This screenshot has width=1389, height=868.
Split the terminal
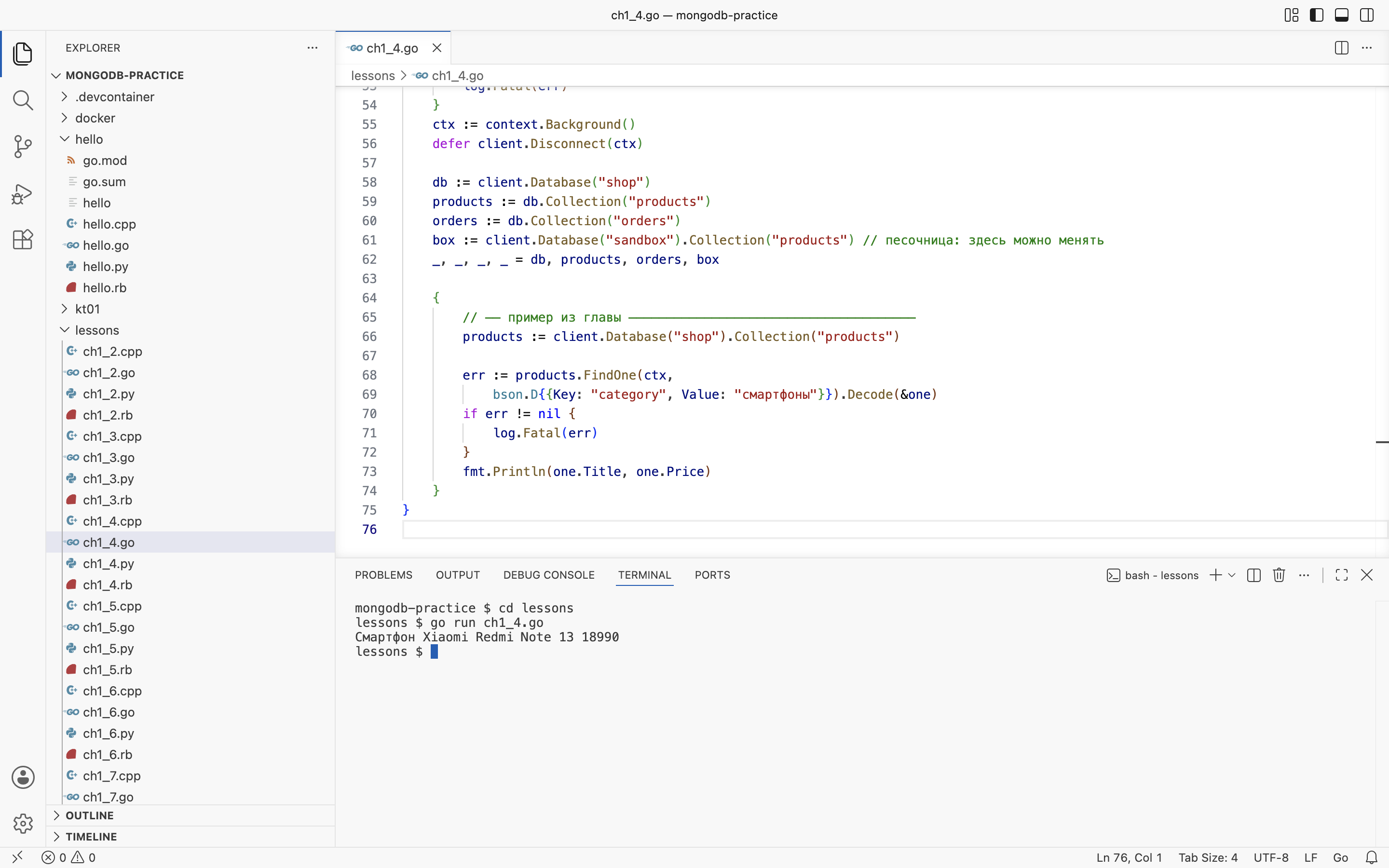click(x=1253, y=575)
